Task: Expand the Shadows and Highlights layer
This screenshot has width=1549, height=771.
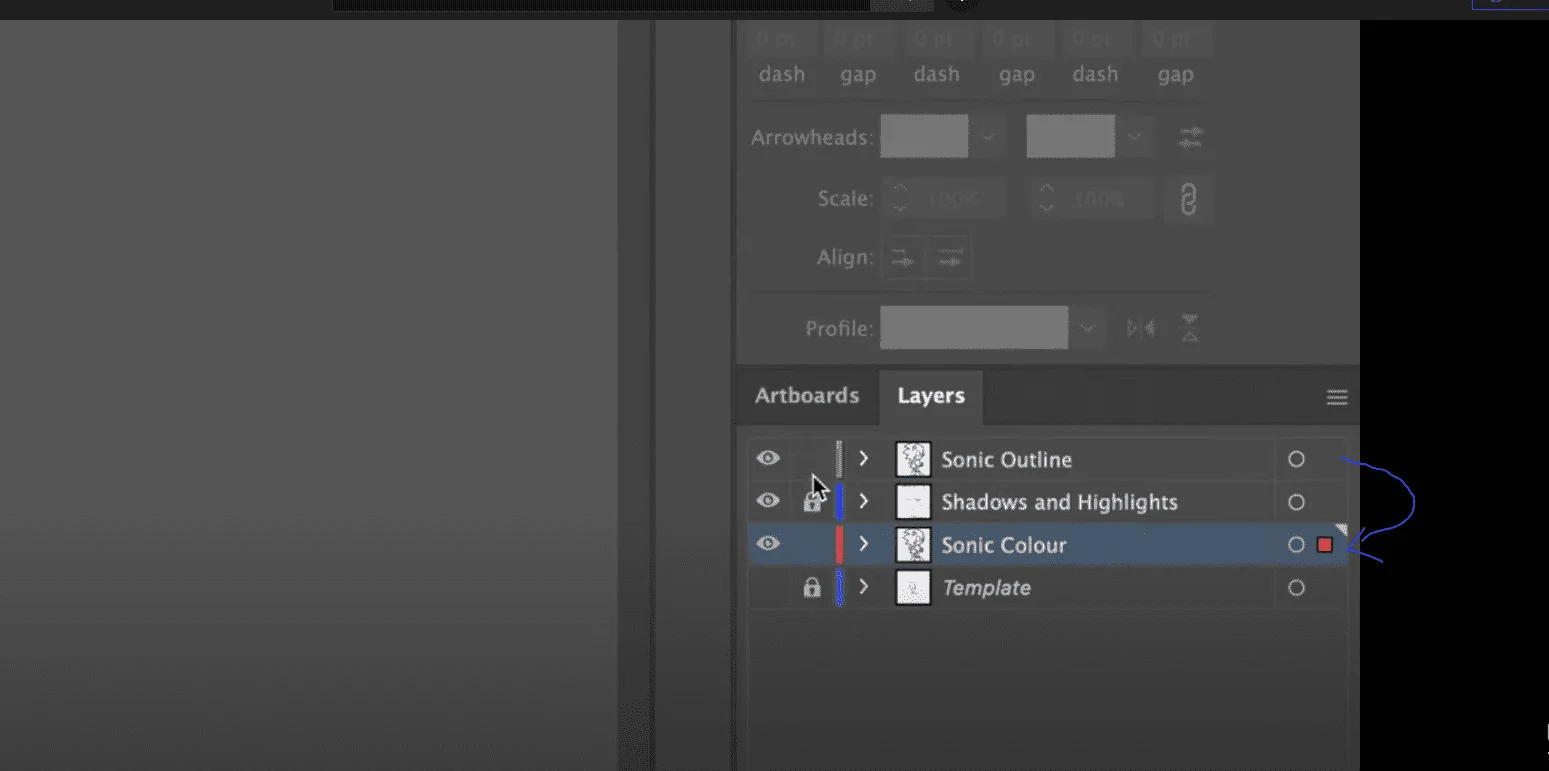Action: pos(864,502)
